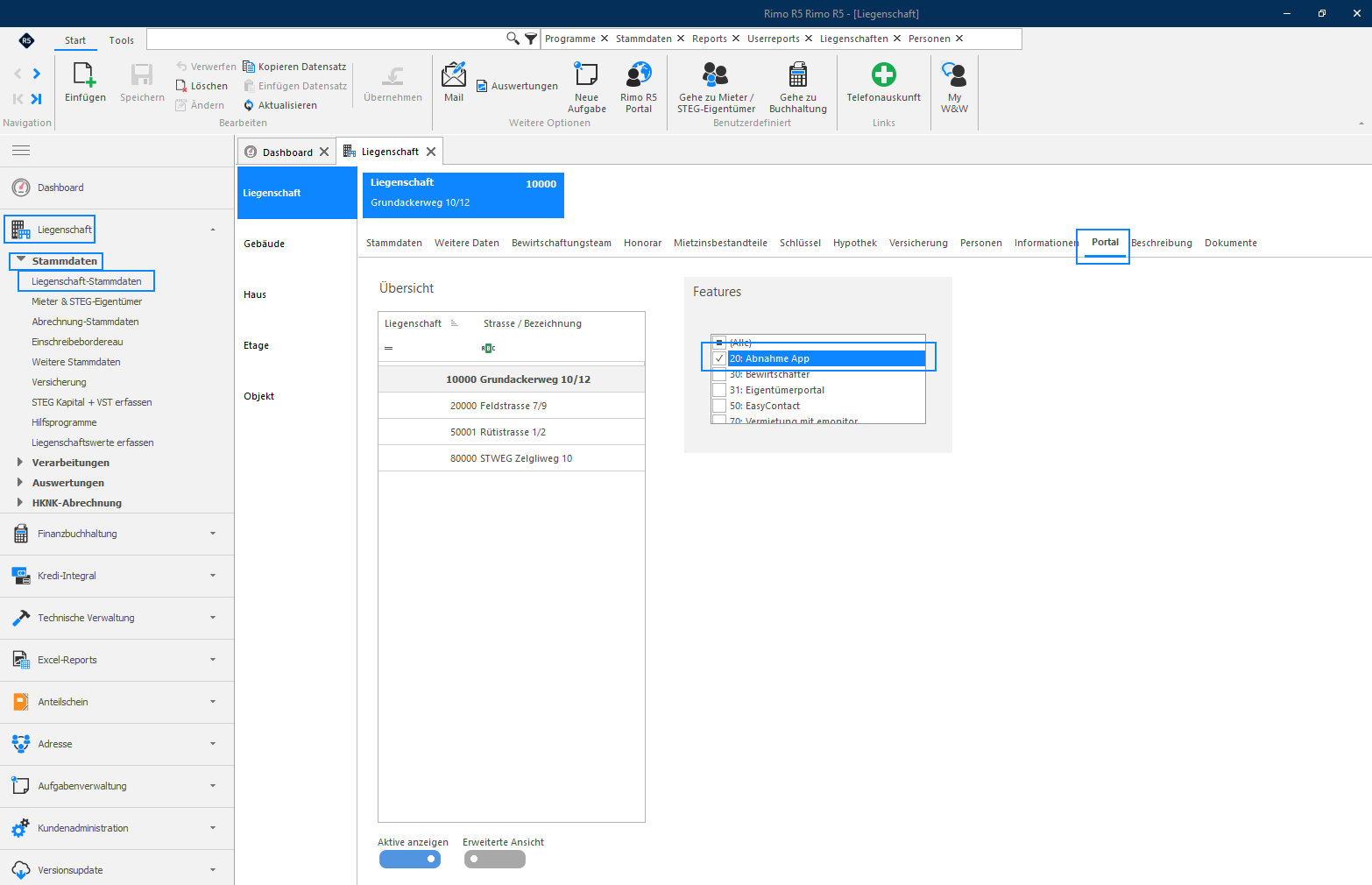This screenshot has height=885, width=1372.
Task: Click Gehe zu Mieter / STEG-Eigentümer
Action: pos(716,87)
